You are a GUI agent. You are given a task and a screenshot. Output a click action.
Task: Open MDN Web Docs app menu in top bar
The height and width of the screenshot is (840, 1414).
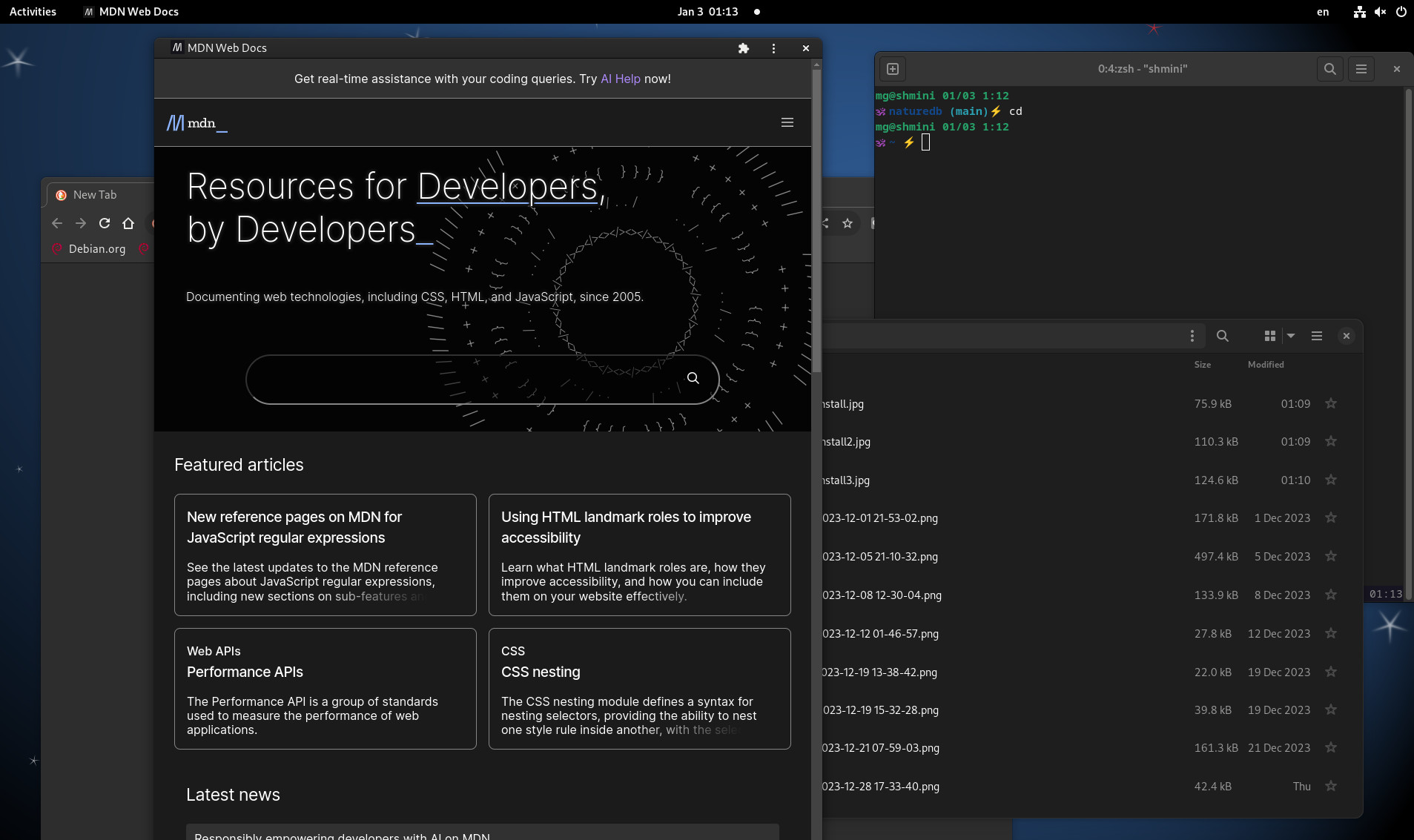click(131, 12)
